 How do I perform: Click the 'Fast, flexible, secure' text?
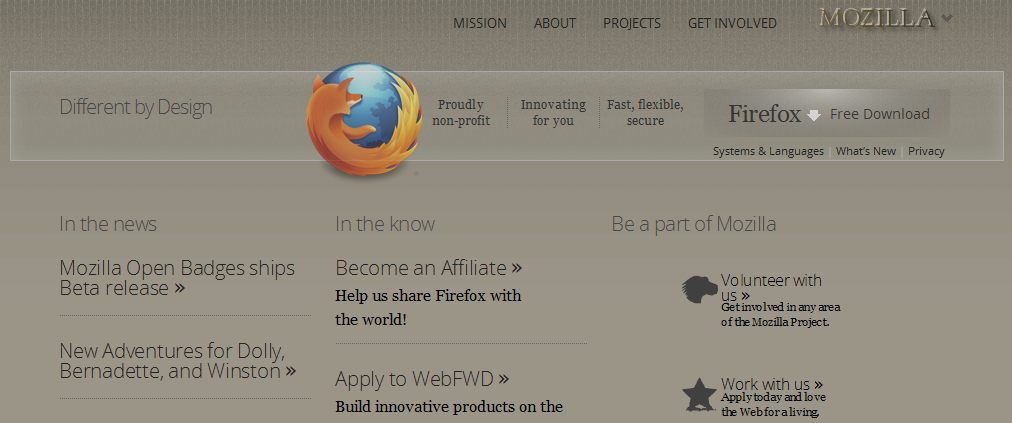point(645,112)
